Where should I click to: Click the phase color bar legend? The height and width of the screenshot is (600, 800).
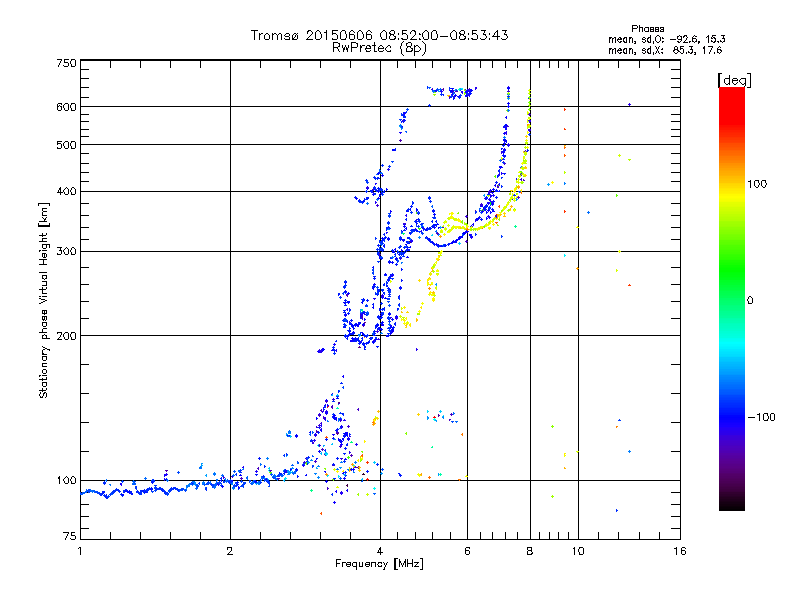(x=732, y=299)
